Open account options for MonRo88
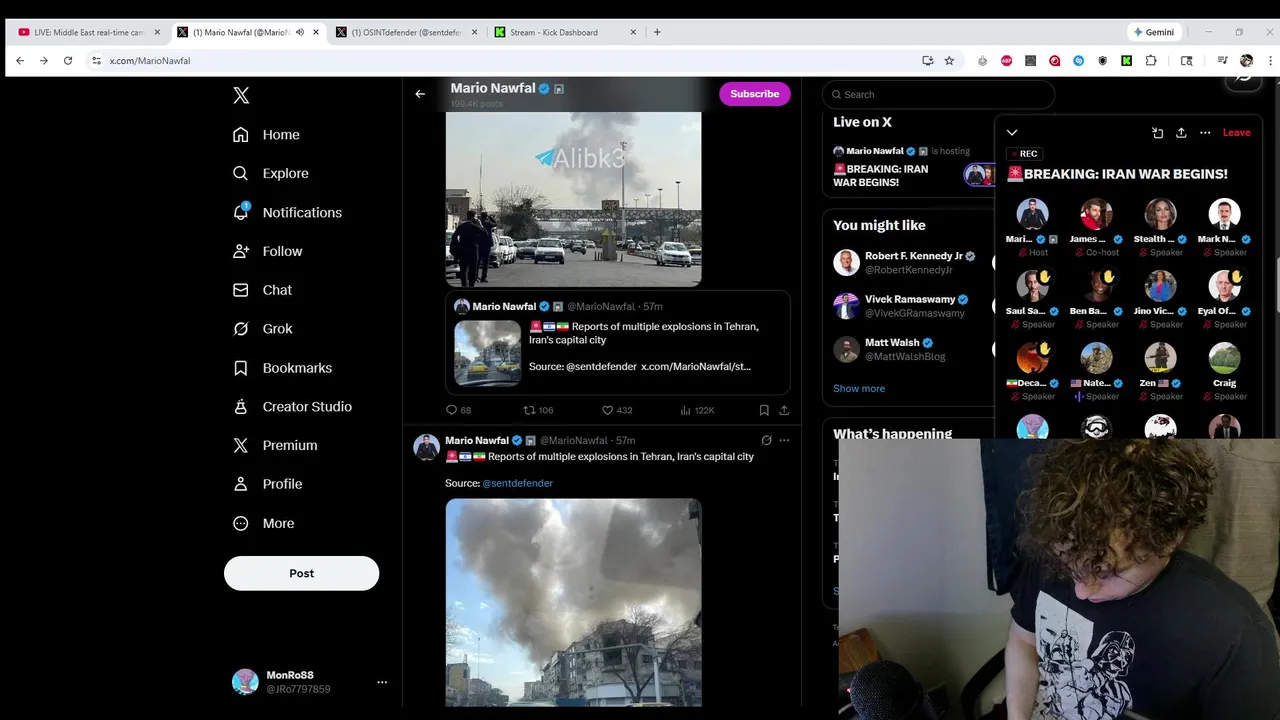Viewport: 1280px width, 720px height. 382,682
